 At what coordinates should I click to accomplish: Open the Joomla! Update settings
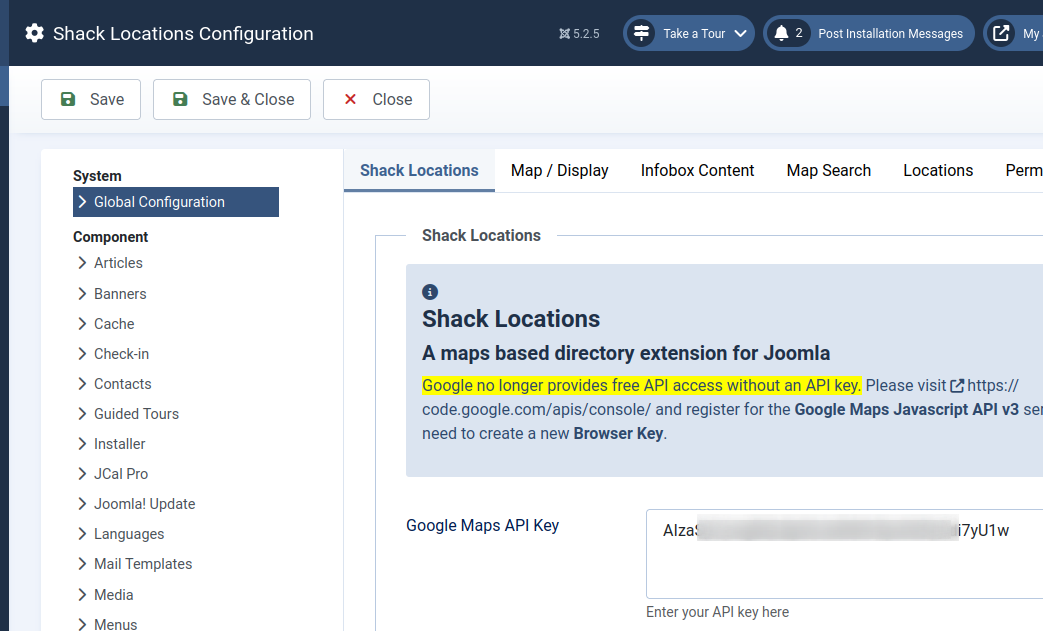click(x=144, y=504)
